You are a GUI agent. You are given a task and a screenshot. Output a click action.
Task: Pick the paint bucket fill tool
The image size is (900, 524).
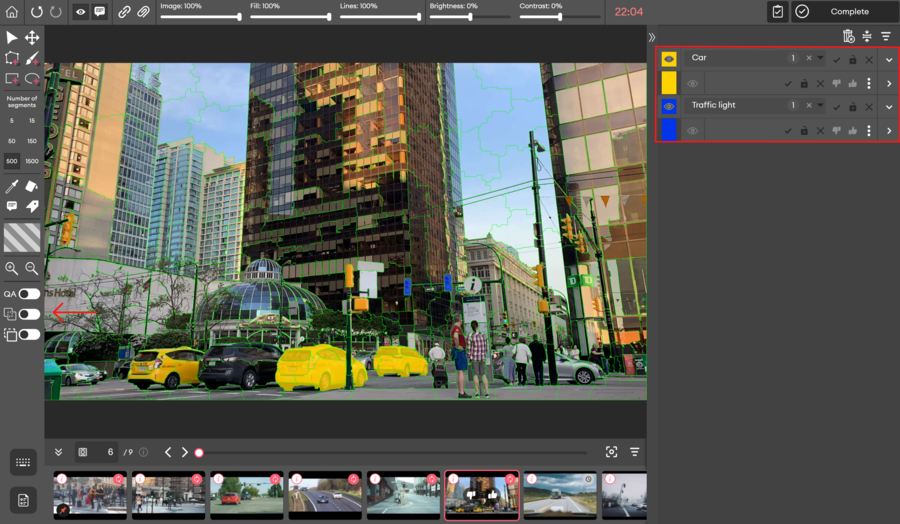coord(32,186)
